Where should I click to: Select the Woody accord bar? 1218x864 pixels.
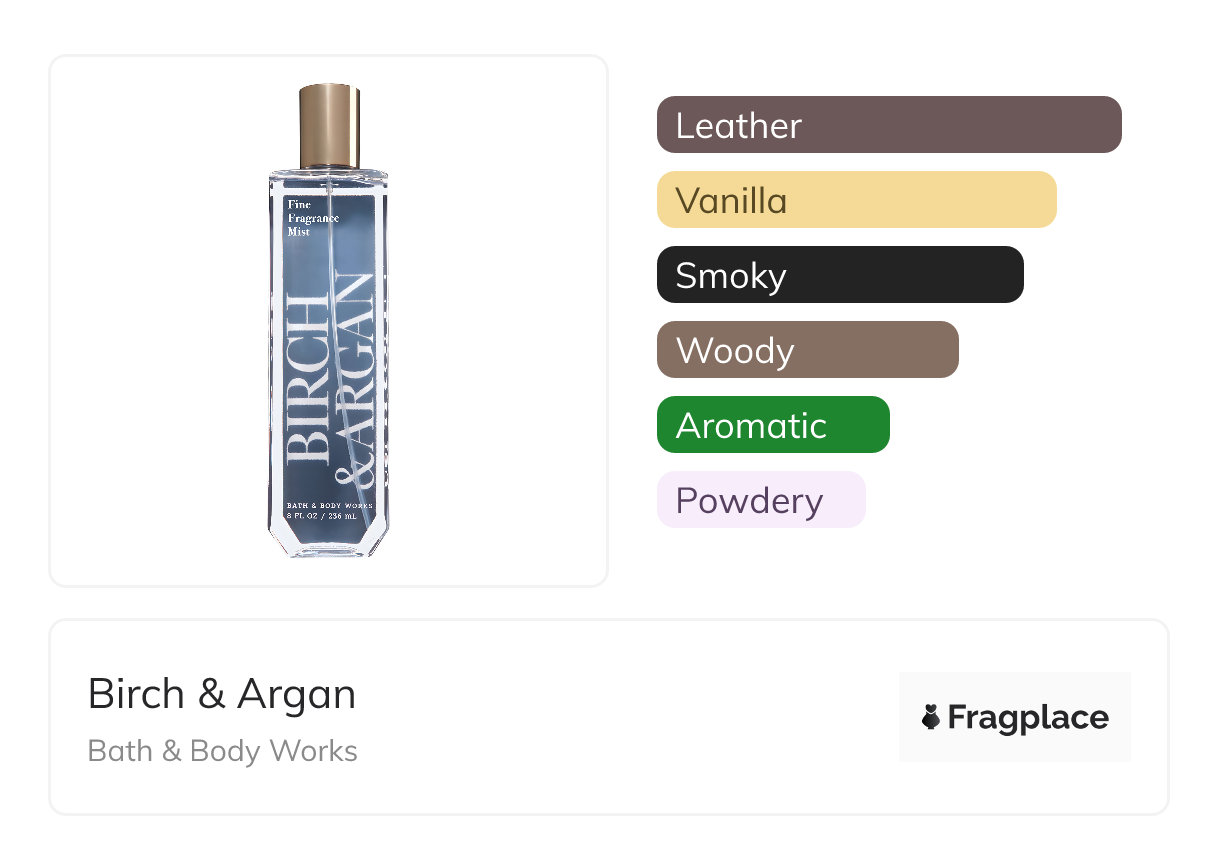point(808,350)
